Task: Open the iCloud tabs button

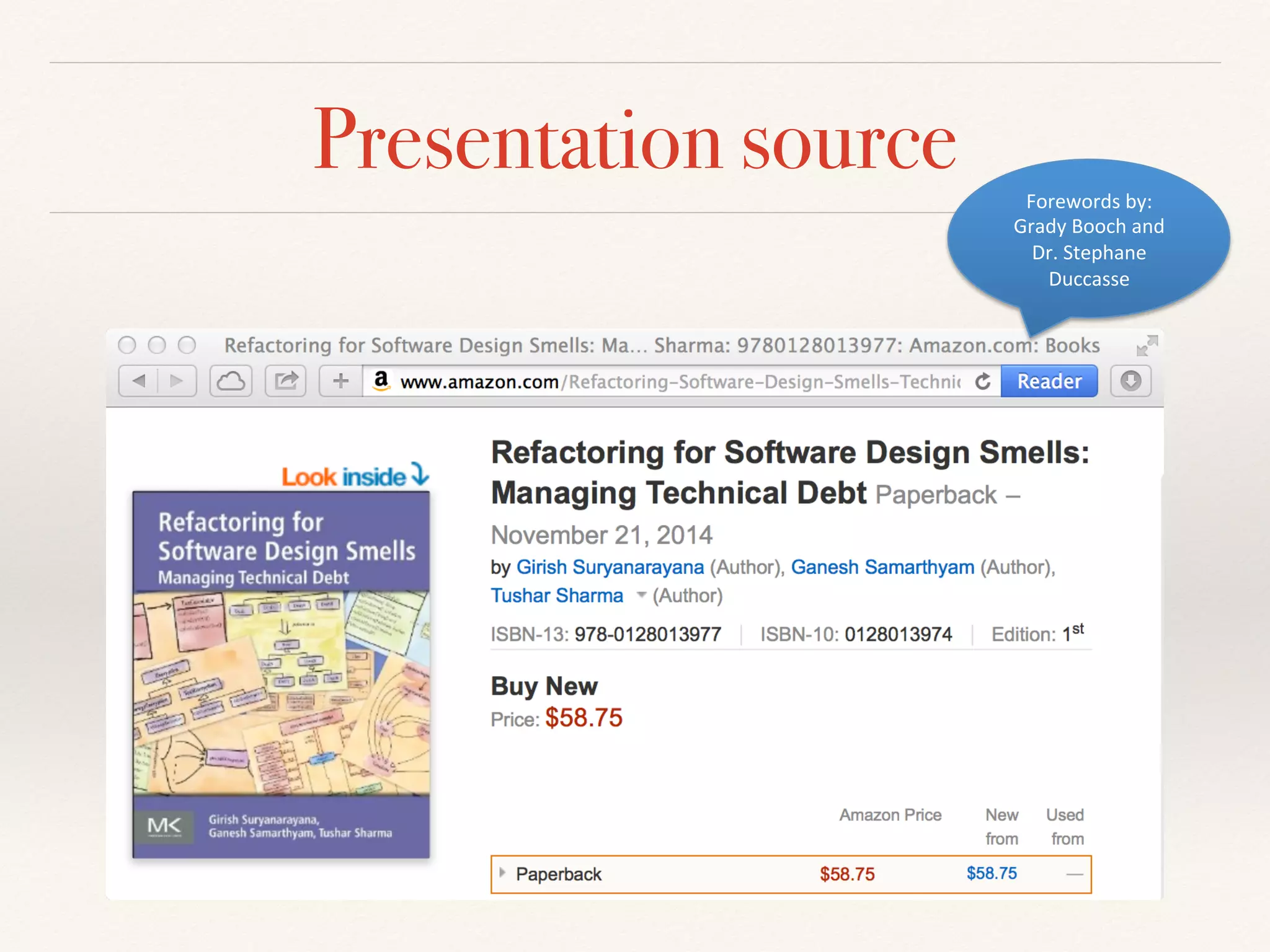Action: click(231, 381)
